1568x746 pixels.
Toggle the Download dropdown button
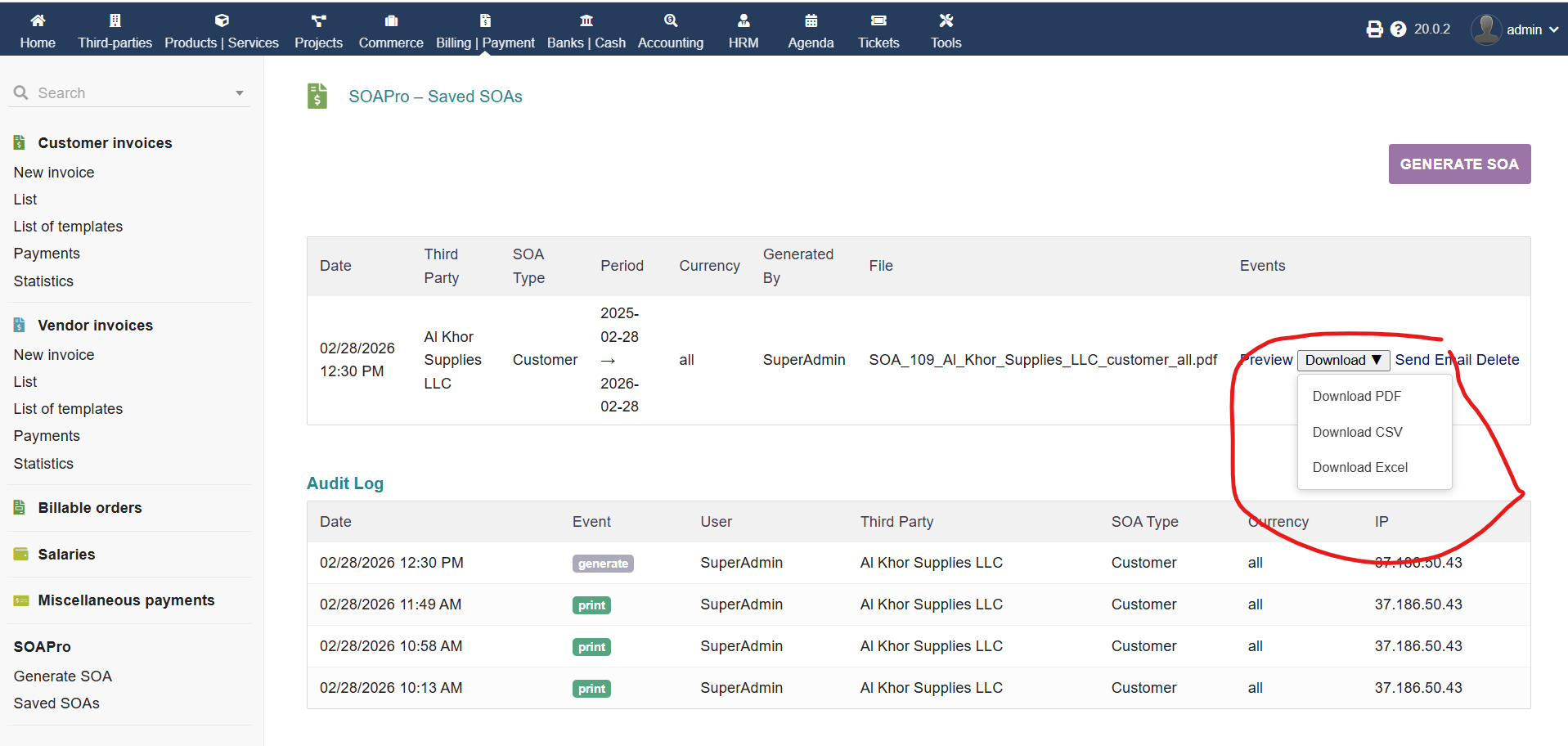(x=1343, y=360)
